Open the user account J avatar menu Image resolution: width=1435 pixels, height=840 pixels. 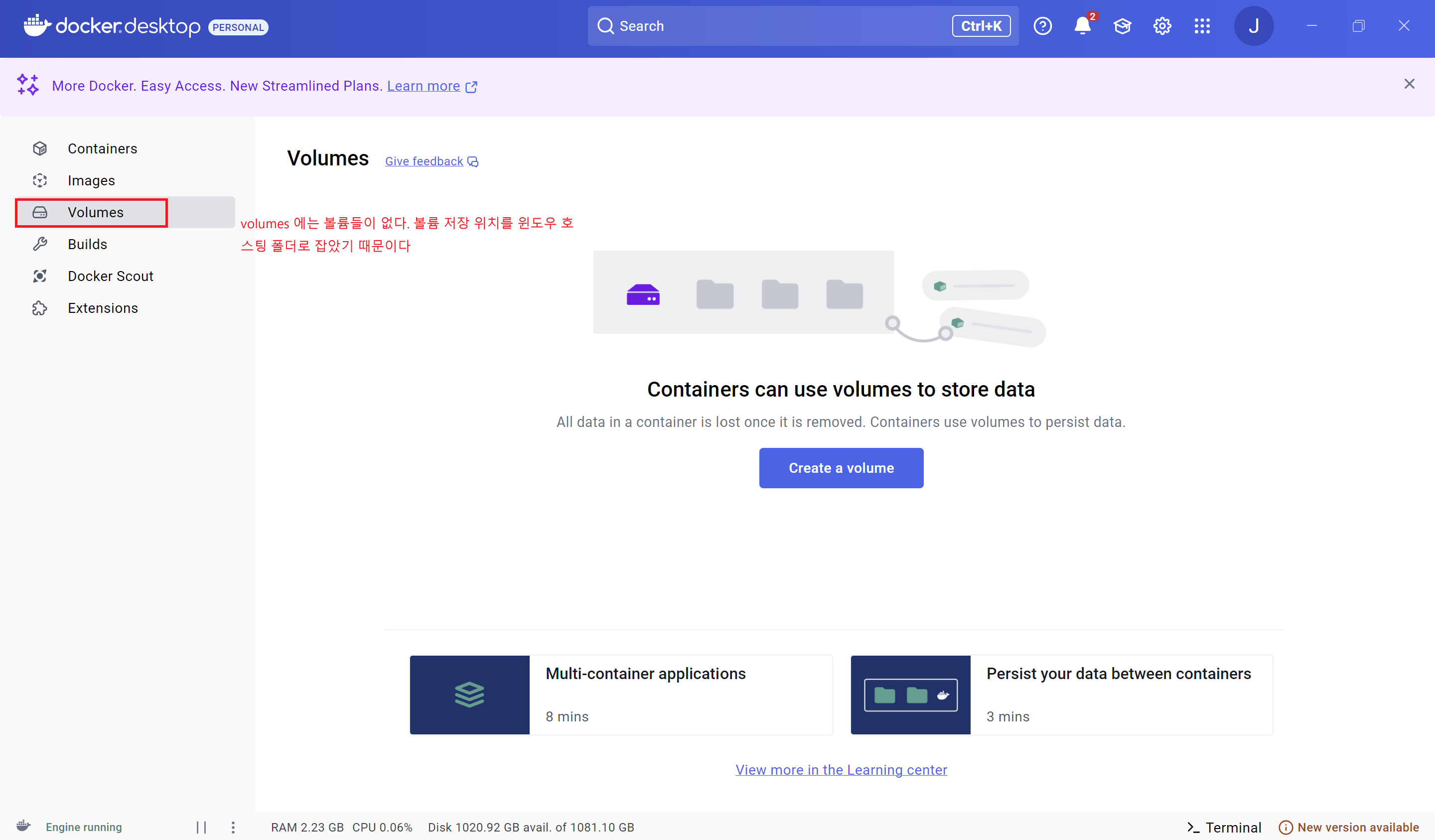point(1253,26)
